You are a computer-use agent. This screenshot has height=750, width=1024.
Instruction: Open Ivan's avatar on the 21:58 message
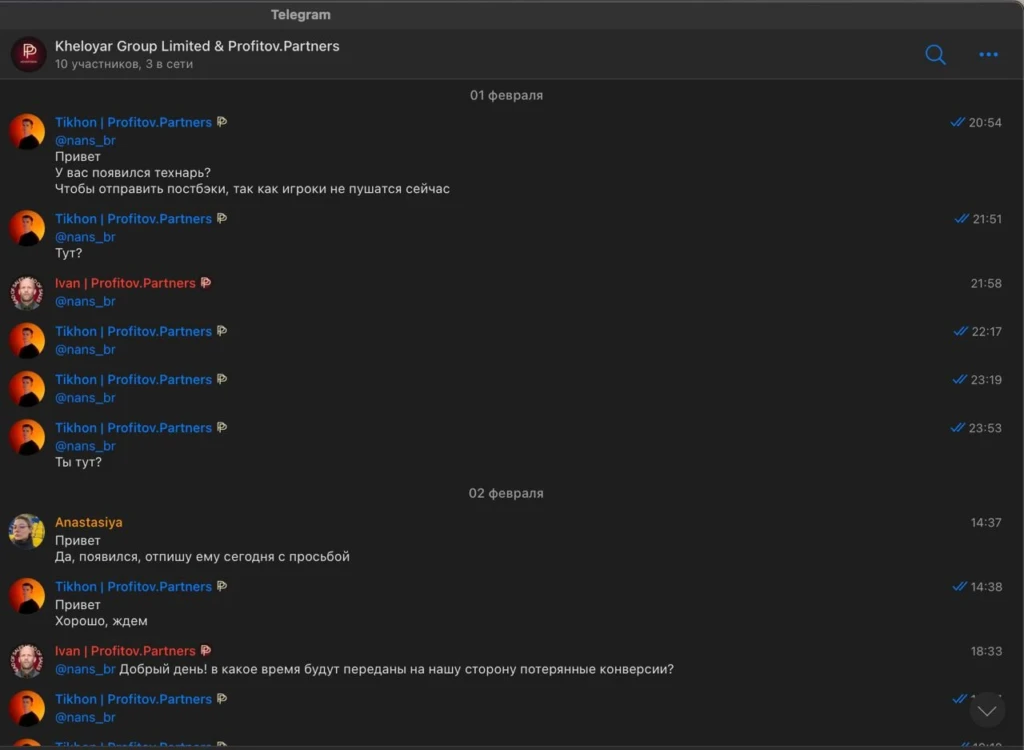tap(27, 293)
